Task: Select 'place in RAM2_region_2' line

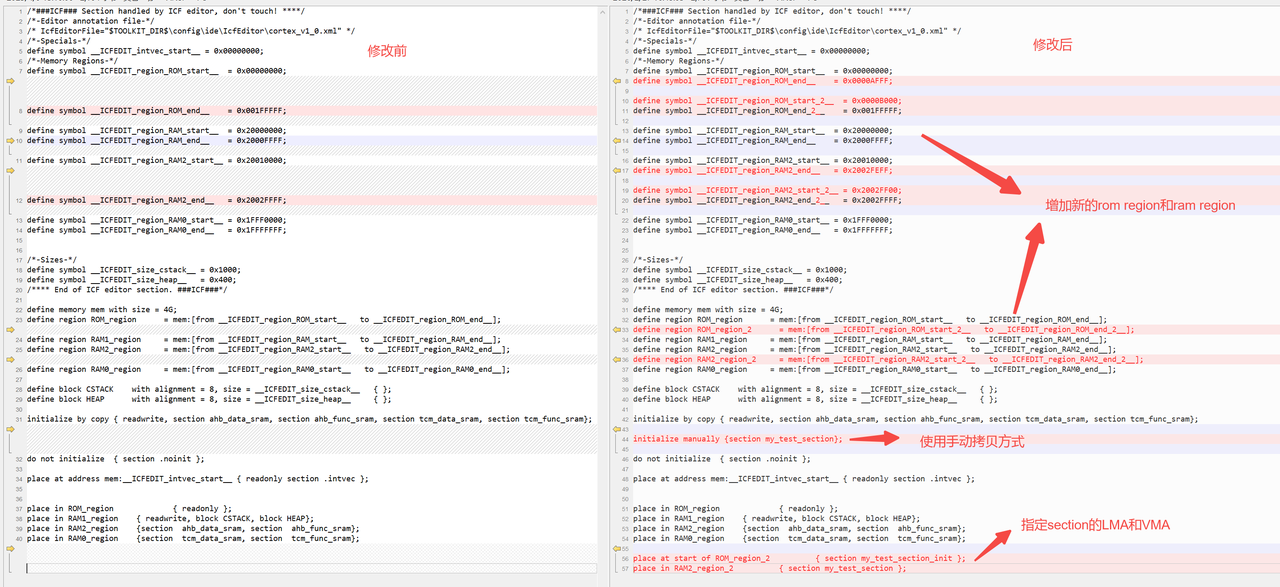Action: pos(769,568)
